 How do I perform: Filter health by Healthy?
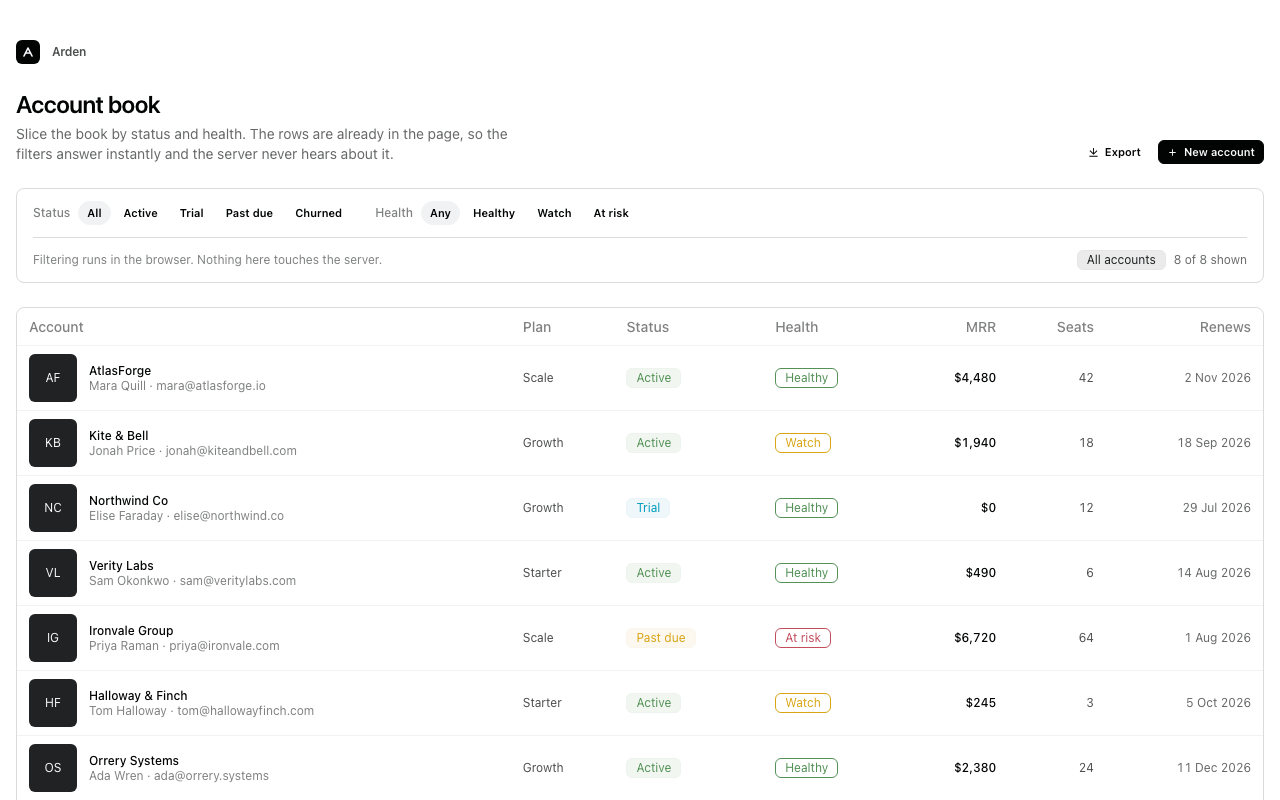494,213
